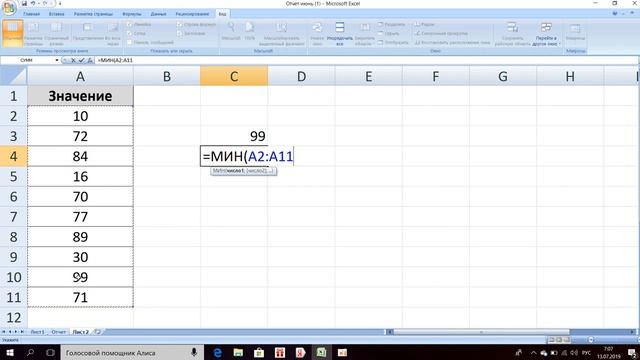Open Macros (Макросы) button
The height and width of the screenshot is (360, 640).
576,33
